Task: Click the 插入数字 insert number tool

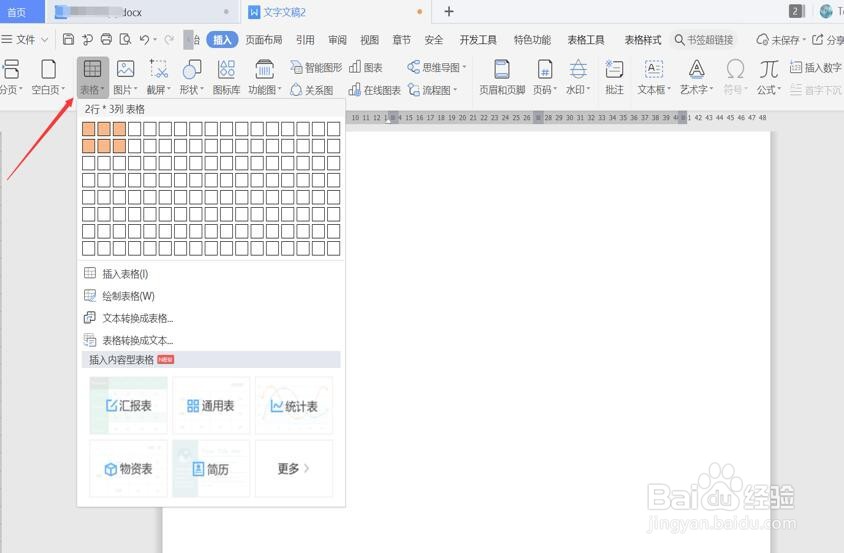Action: (816, 67)
